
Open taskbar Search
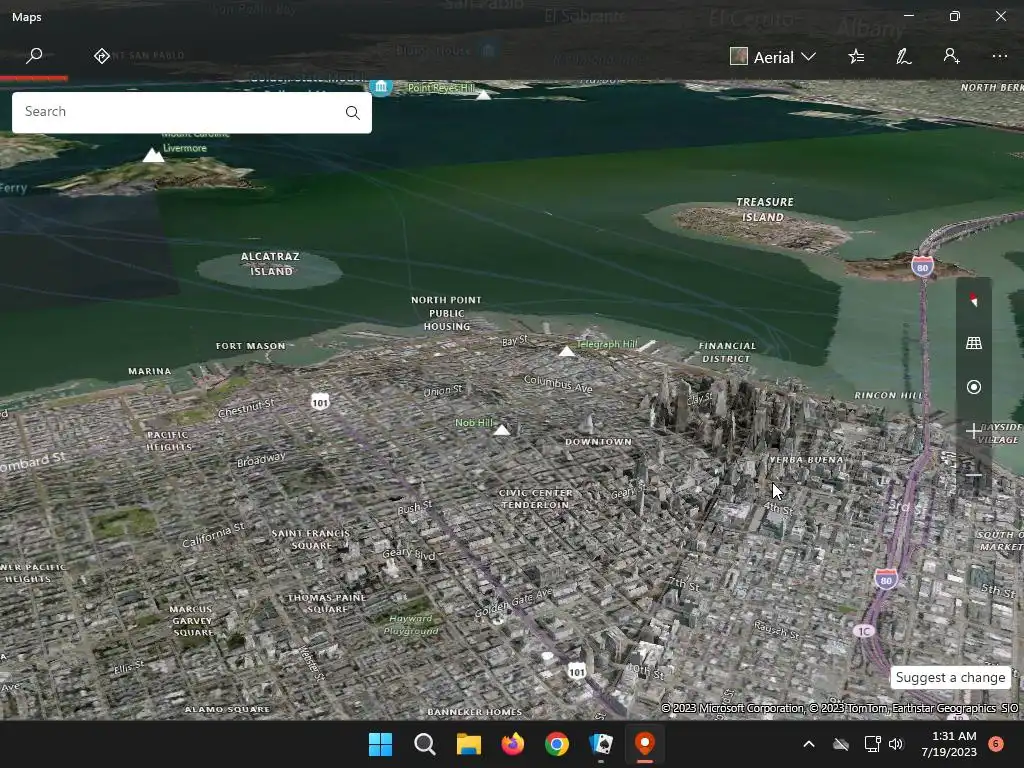[x=424, y=744]
